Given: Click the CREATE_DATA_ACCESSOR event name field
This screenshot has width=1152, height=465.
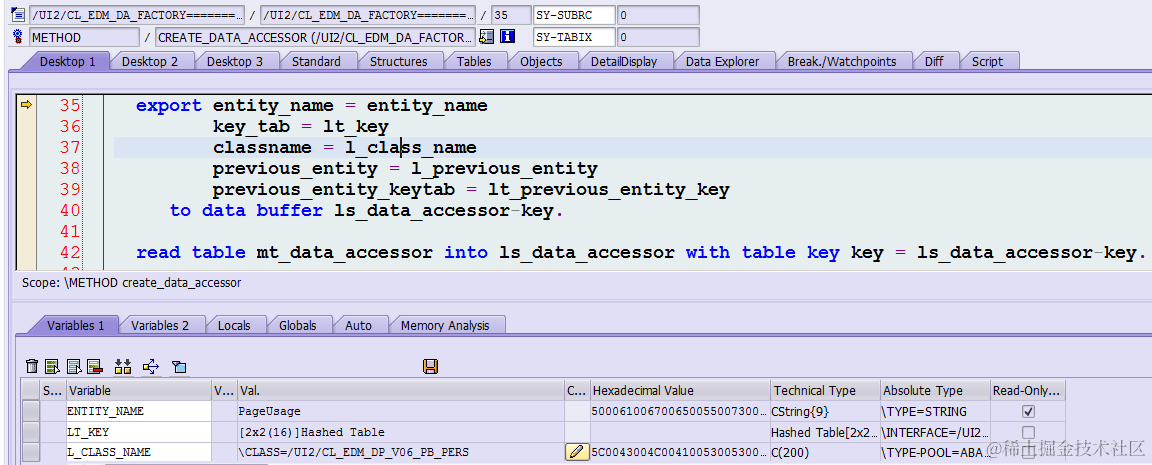Looking at the screenshot, I should point(314,37).
